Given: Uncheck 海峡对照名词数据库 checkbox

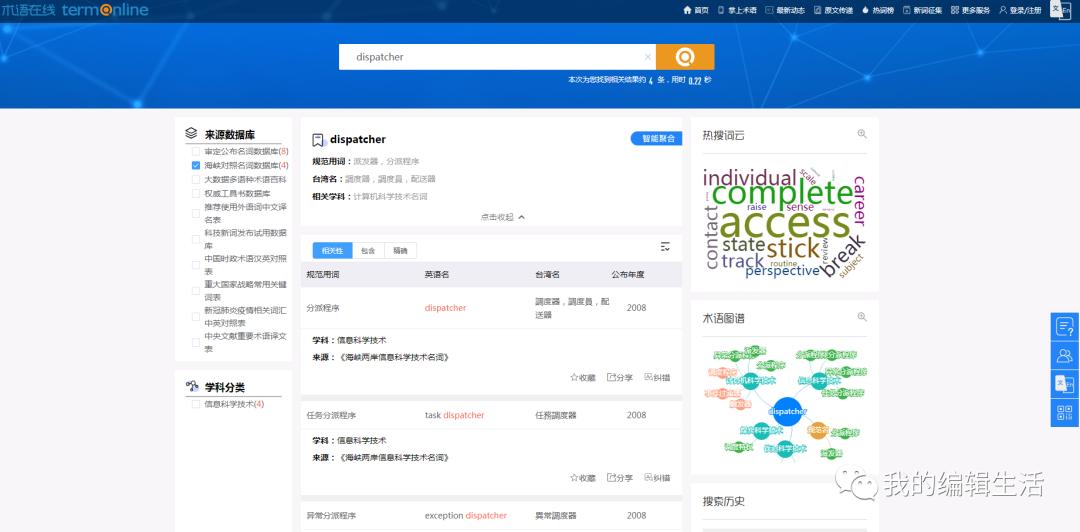Looking at the screenshot, I should click(x=196, y=165).
